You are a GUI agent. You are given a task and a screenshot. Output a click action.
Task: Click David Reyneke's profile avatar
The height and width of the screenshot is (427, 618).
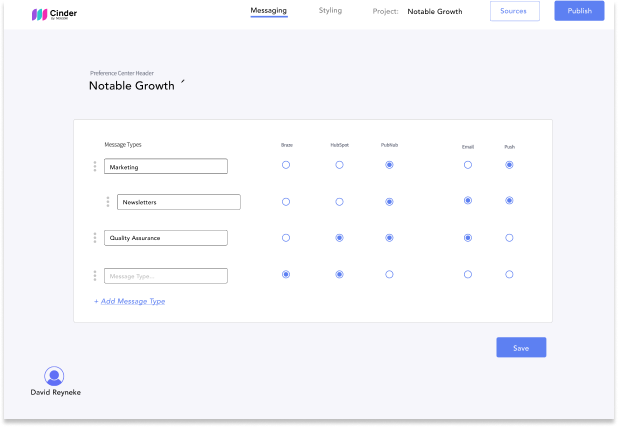click(54, 376)
